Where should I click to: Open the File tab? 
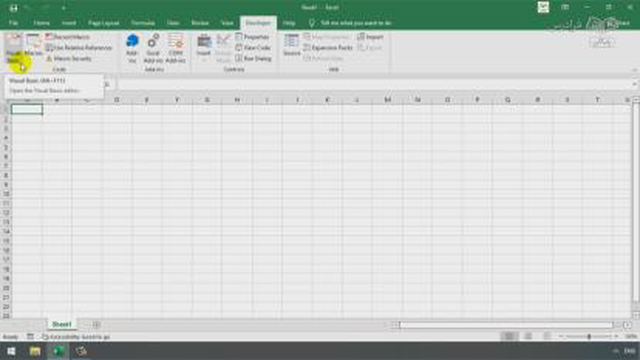[13, 23]
